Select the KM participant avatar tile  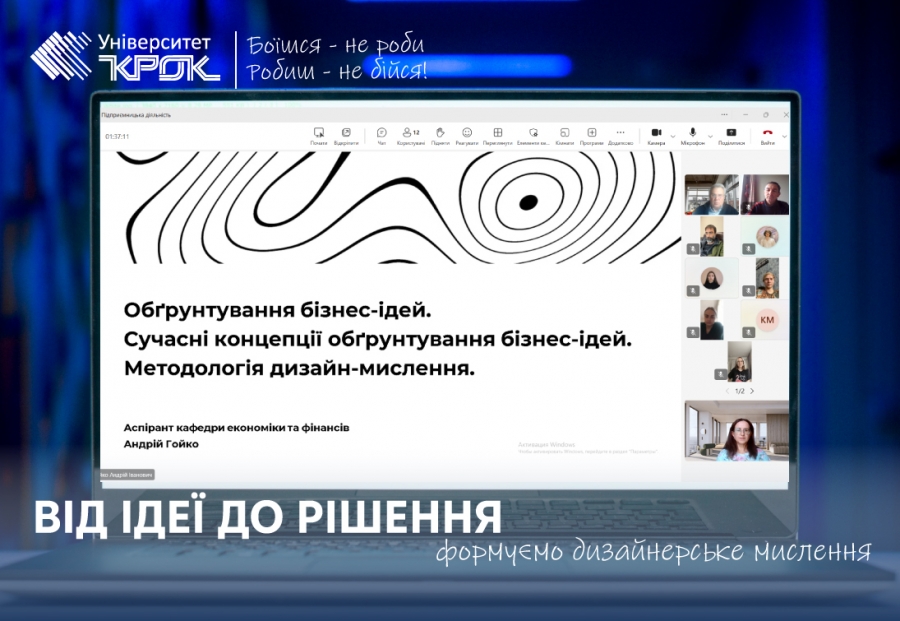[x=767, y=320]
